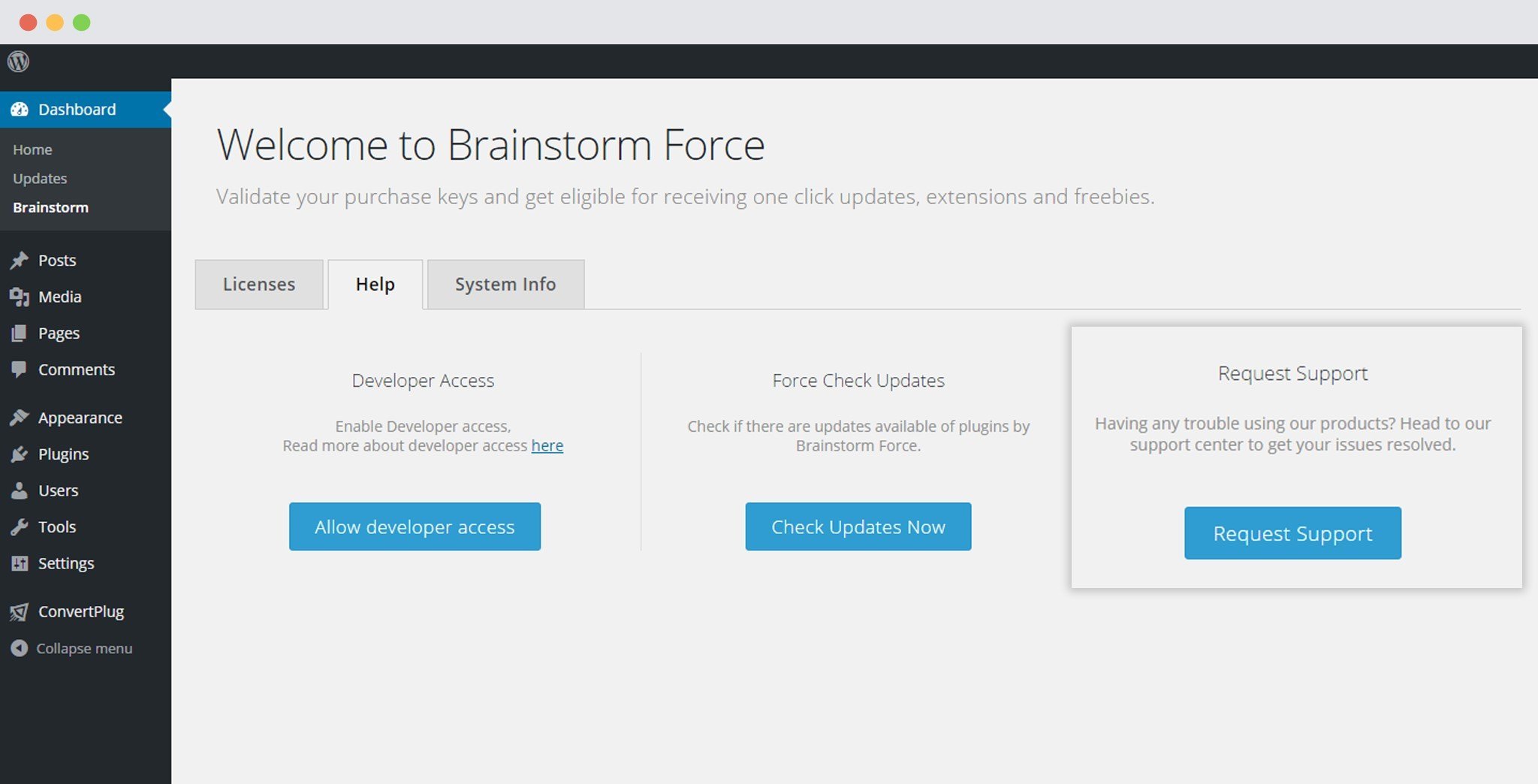Click the Collapse menu arrow icon
This screenshot has width=1538, height=784.
pos(20,648)
